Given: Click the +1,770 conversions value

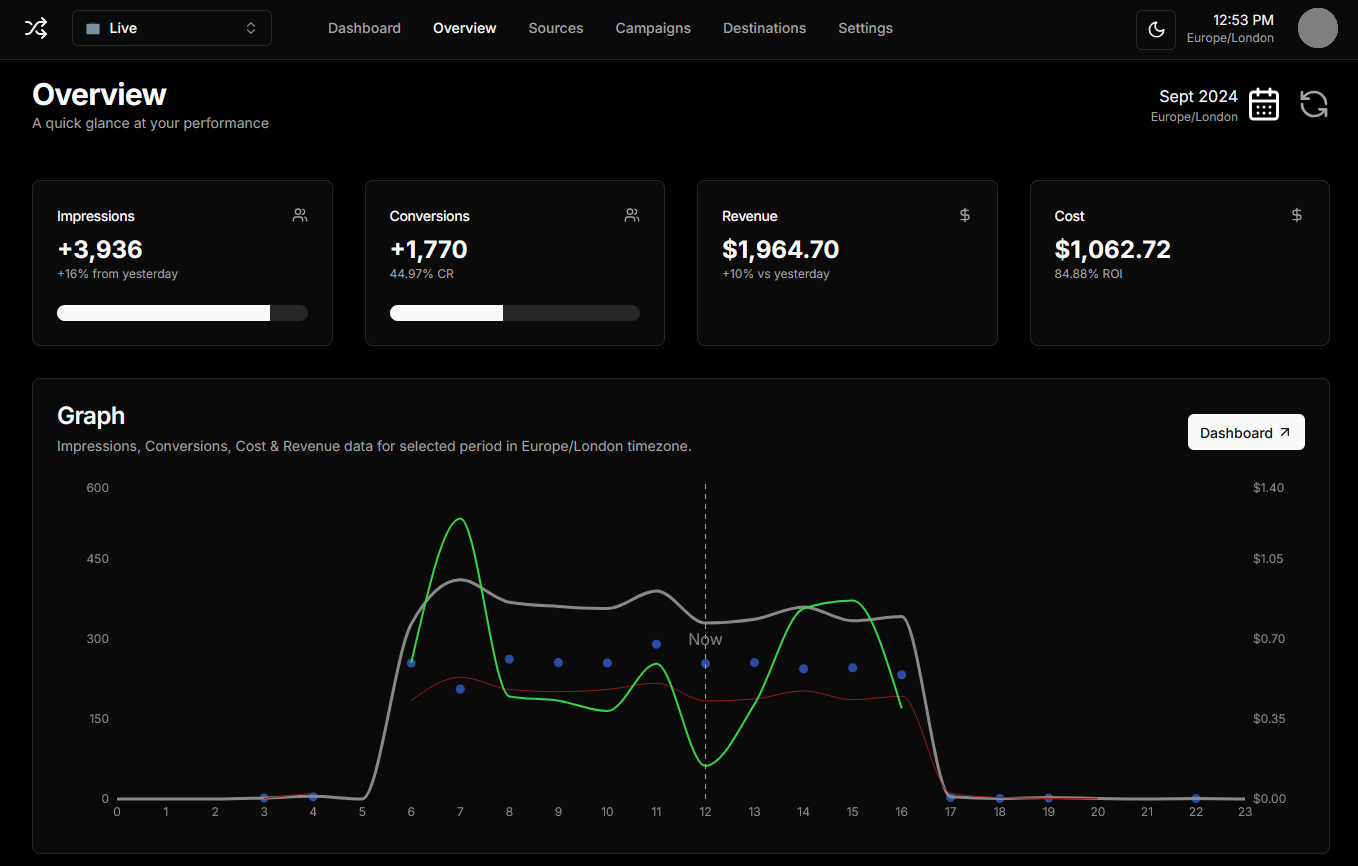Looking at the screenshot, I should point(429,249).
